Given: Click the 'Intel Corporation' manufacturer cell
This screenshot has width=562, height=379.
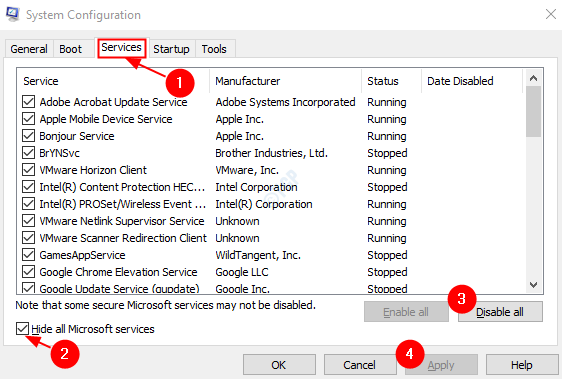Looking at the screenshot, I should click(256, 187).
